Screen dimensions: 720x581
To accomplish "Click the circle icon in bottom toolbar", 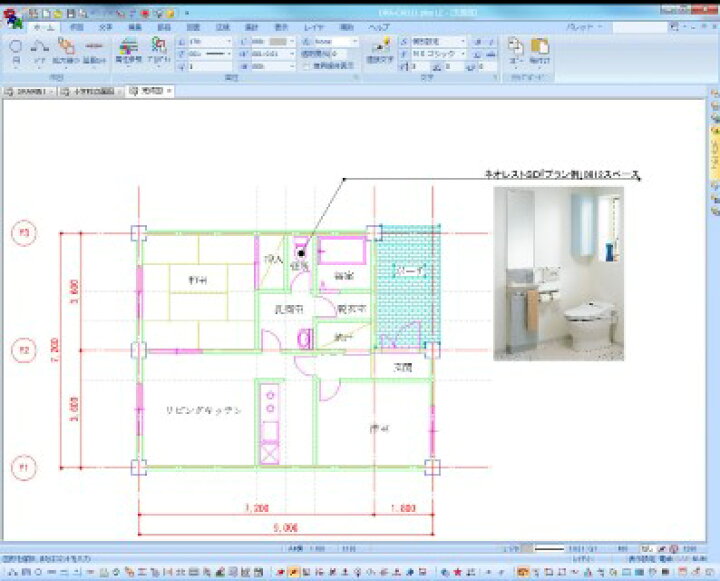I will point(39,572).
